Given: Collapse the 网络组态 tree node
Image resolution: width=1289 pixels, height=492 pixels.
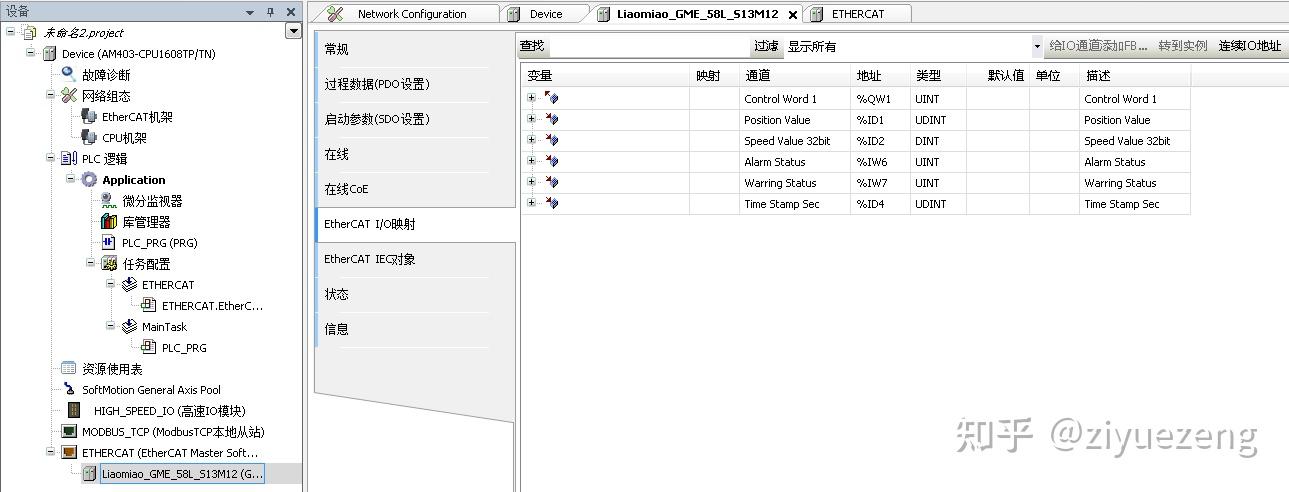Looking at the screenshot, I should point(51,95).
